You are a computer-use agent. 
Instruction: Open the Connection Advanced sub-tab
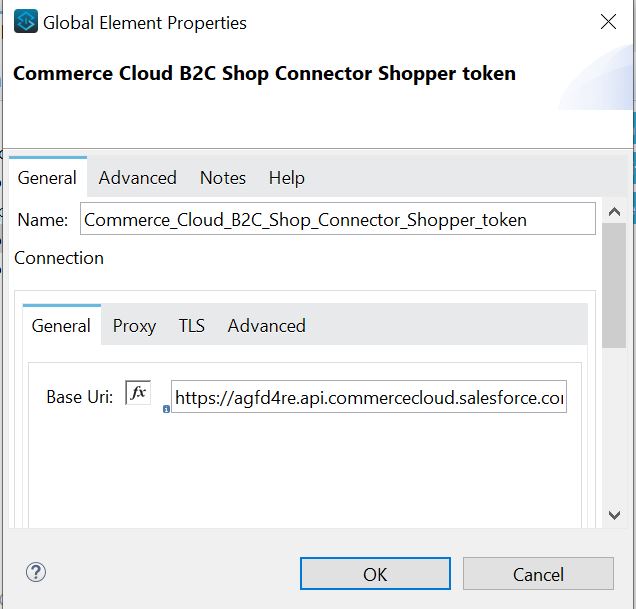266,326
